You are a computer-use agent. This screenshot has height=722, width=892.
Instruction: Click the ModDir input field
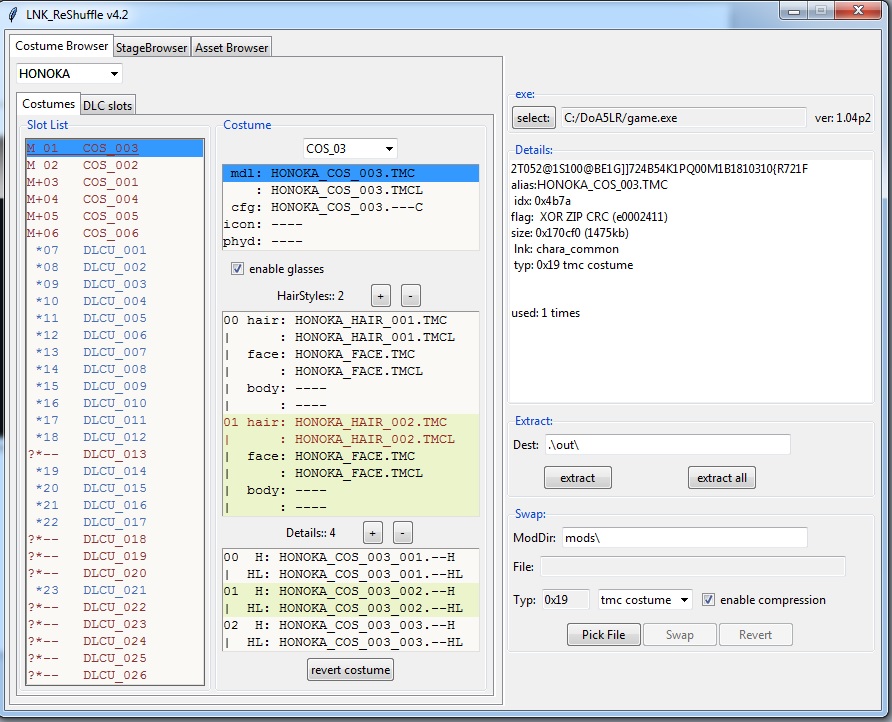pyautogui.click(x=684, y=538)
